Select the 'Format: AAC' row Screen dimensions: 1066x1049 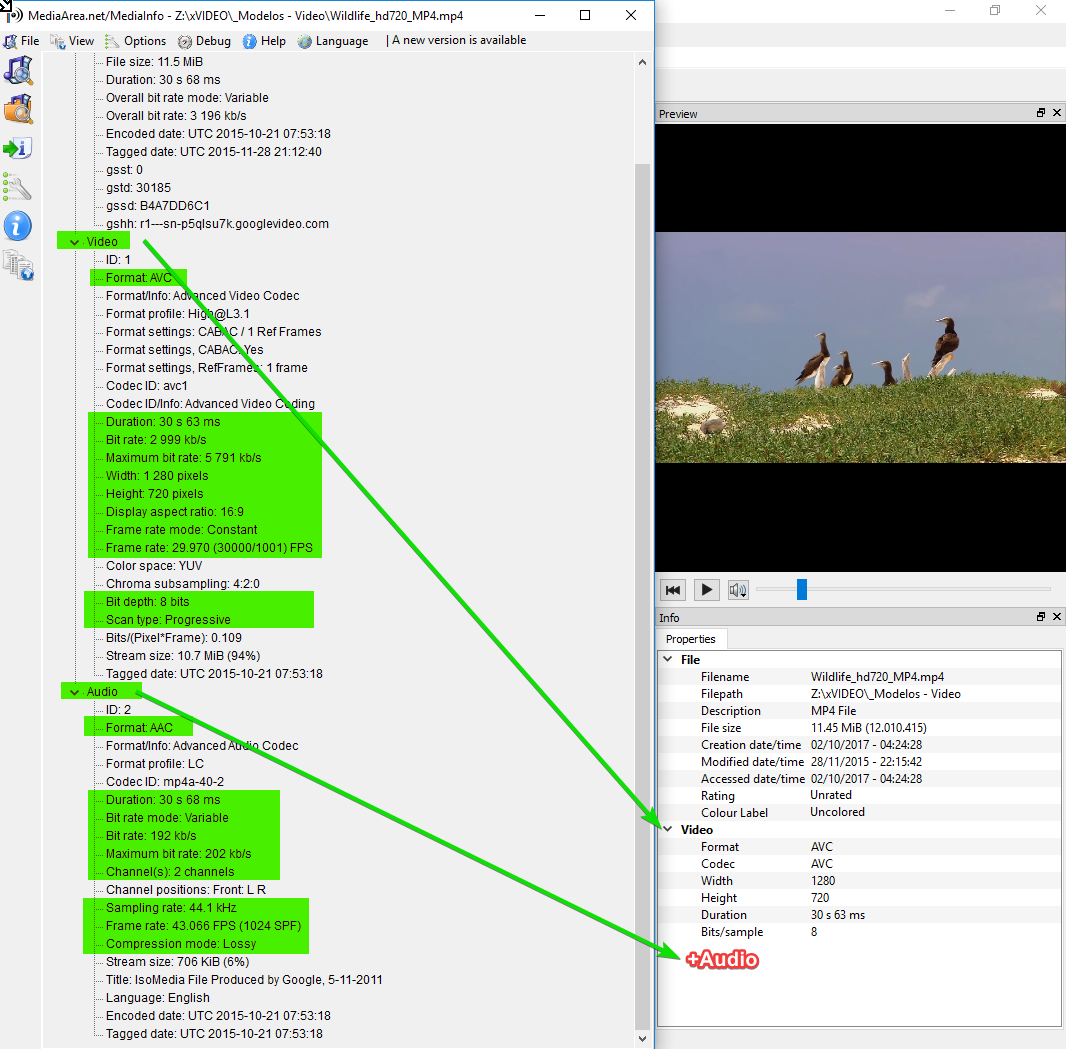[139, 728]
